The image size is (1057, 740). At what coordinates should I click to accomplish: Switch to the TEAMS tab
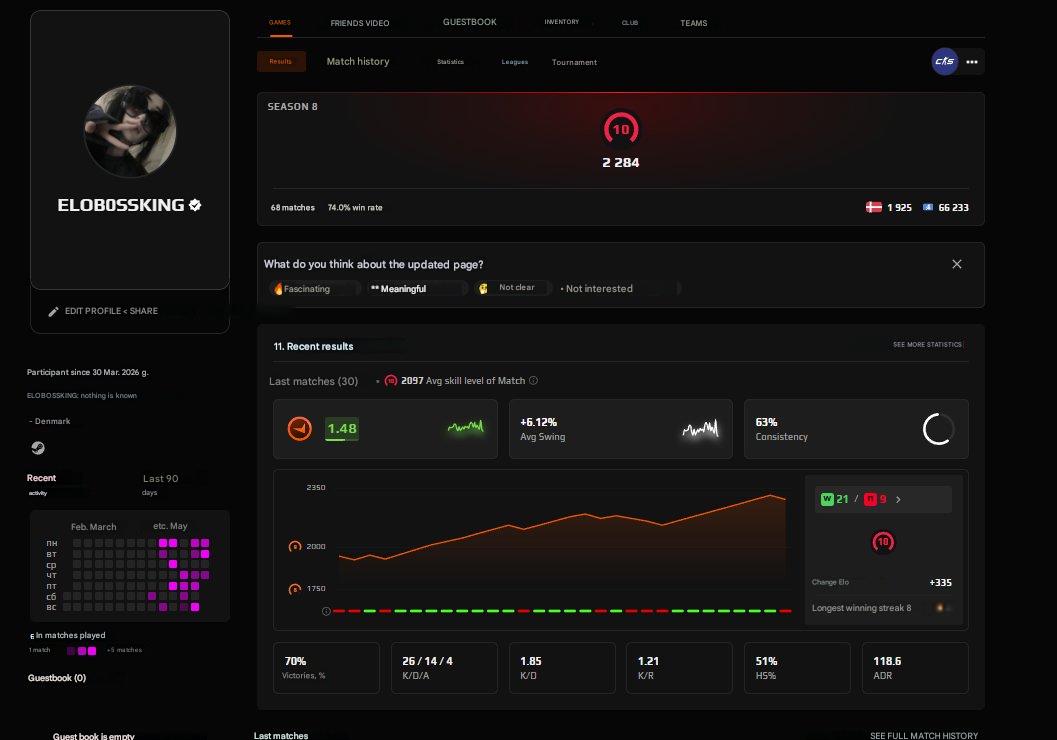(x=694, y=23)
